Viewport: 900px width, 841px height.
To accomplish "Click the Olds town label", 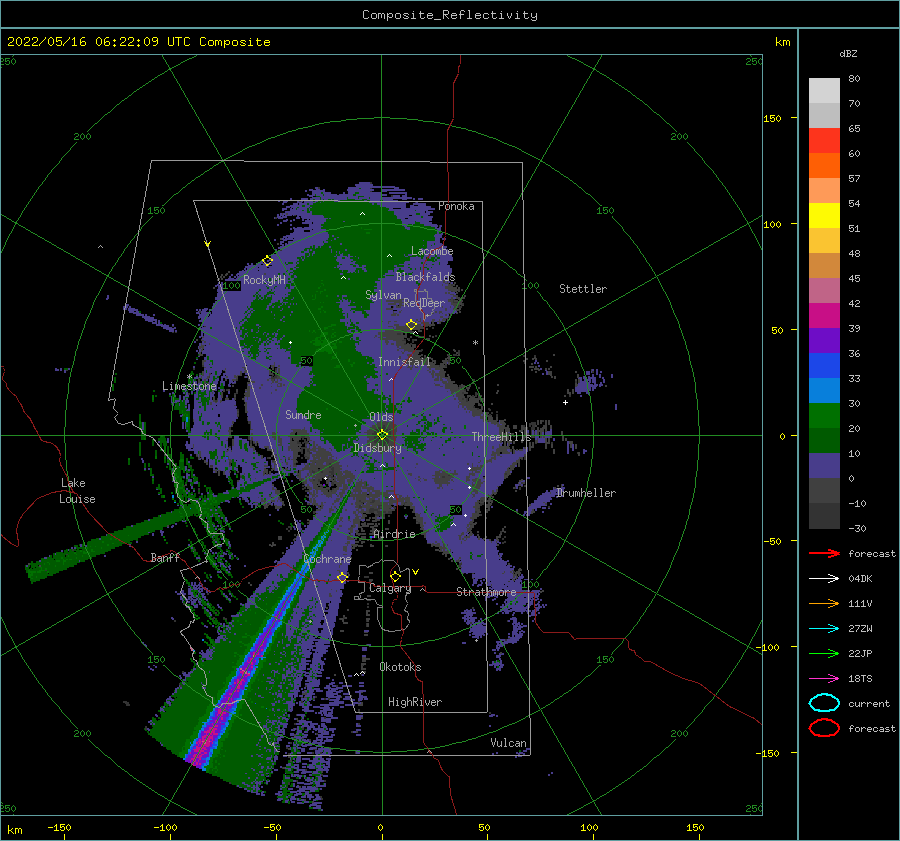I will click(381, 417).
